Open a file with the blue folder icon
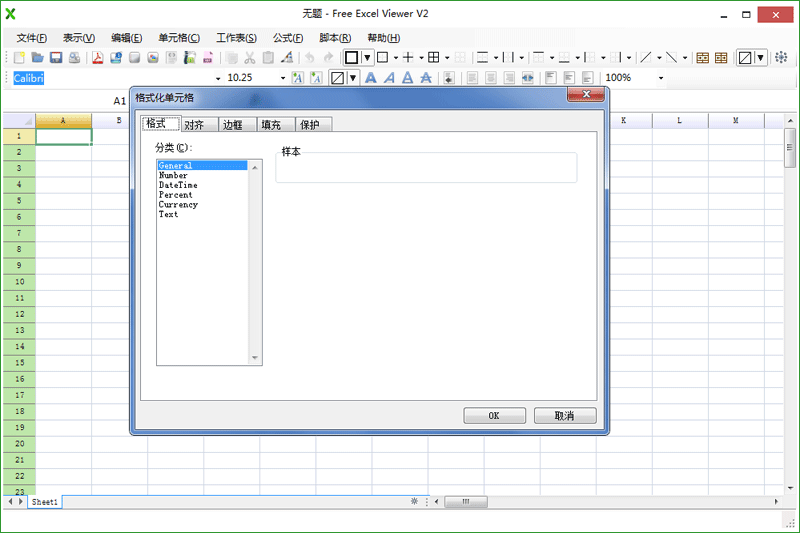The height and width of the screenshot is (533, 800). point(38,58)
